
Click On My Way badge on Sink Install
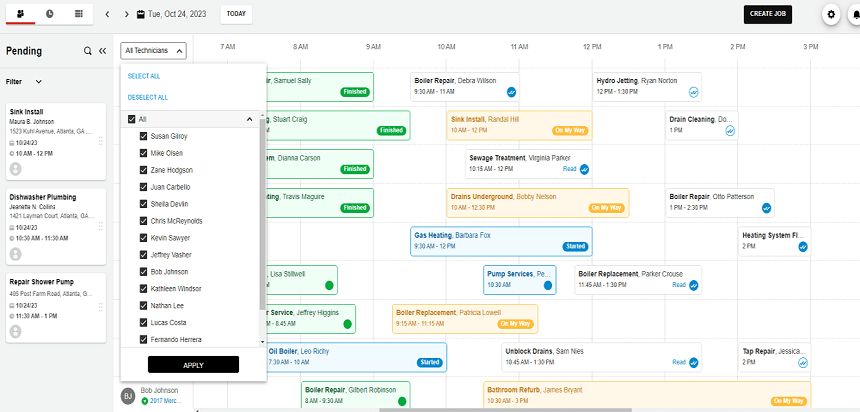[570, 131]
